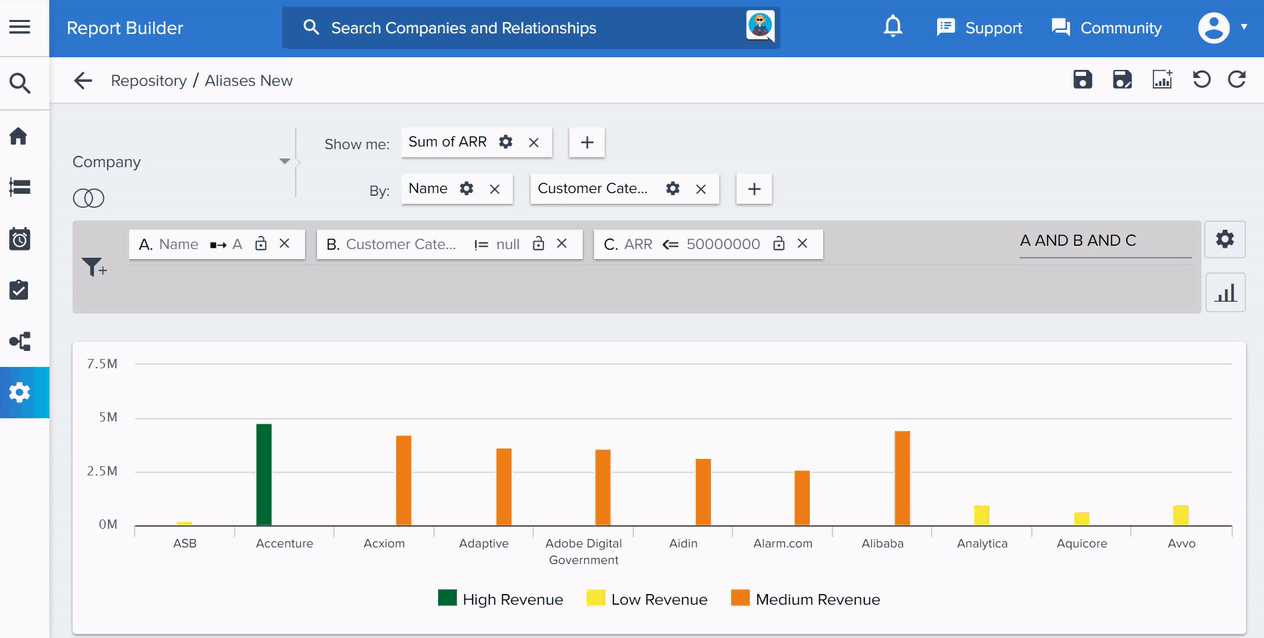Click the save report icon
The height and width of the screenshot is (638, 1264).
tap(1082, 80)
